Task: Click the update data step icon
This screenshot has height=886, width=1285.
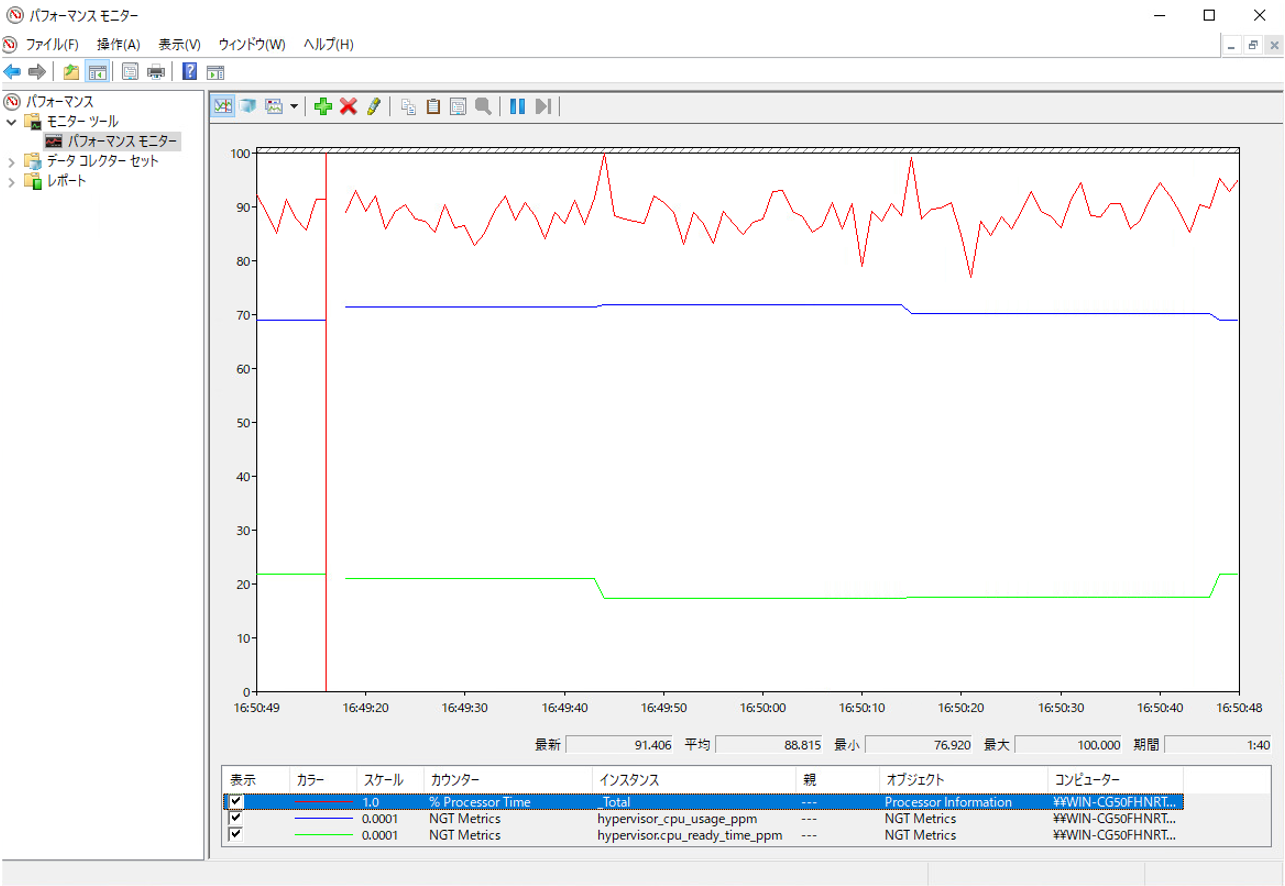Action: coord(543,106)
